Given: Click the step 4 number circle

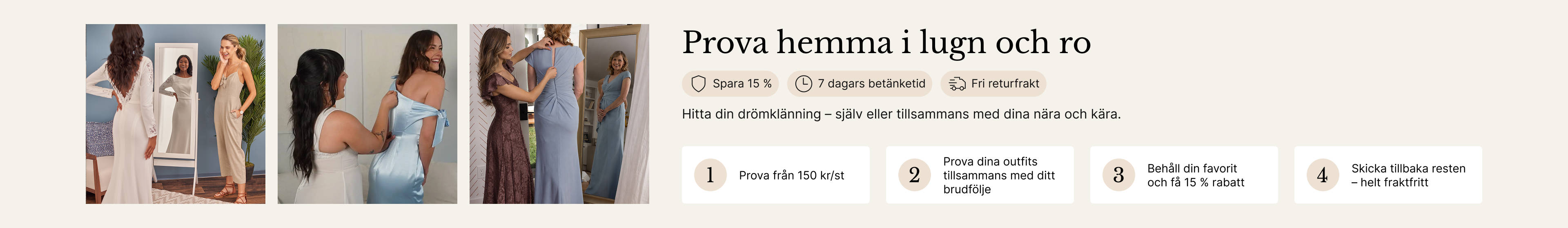Looking at the screenshot, I should pos(1323,175).
